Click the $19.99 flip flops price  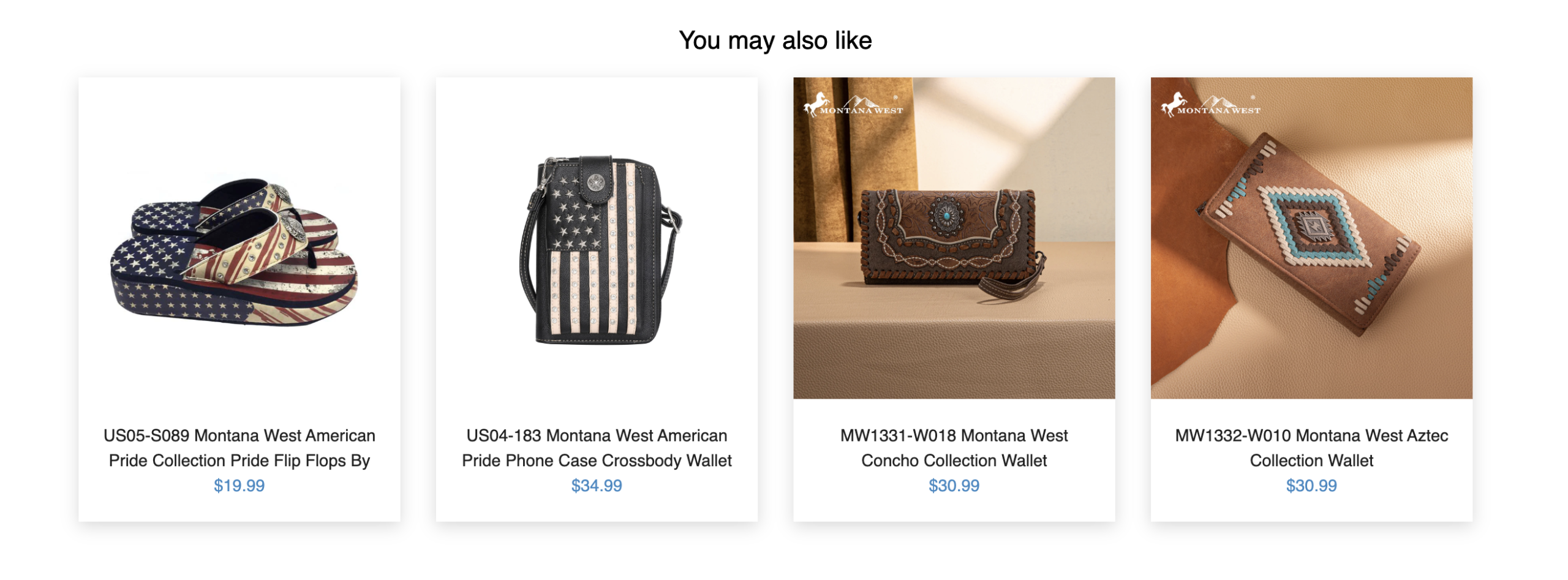239,485
